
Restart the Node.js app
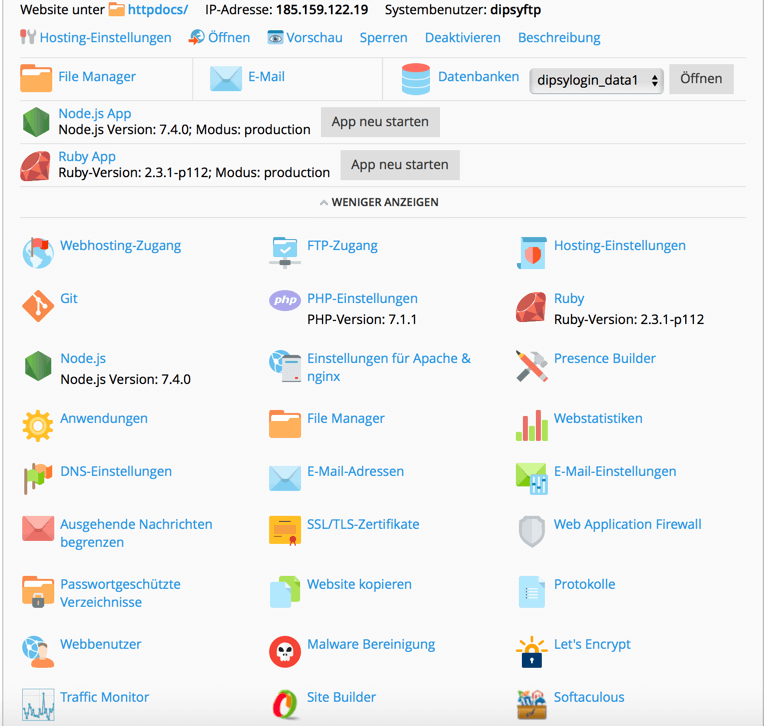380,122
